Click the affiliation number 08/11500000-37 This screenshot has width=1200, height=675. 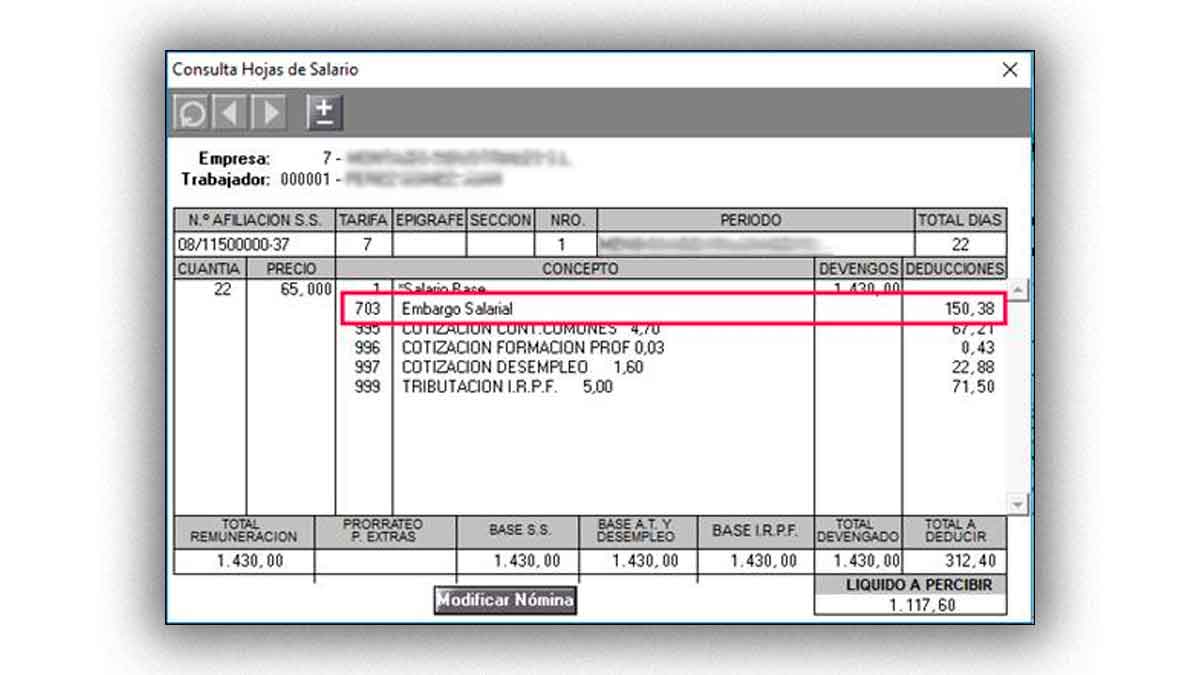pos(234,244)
